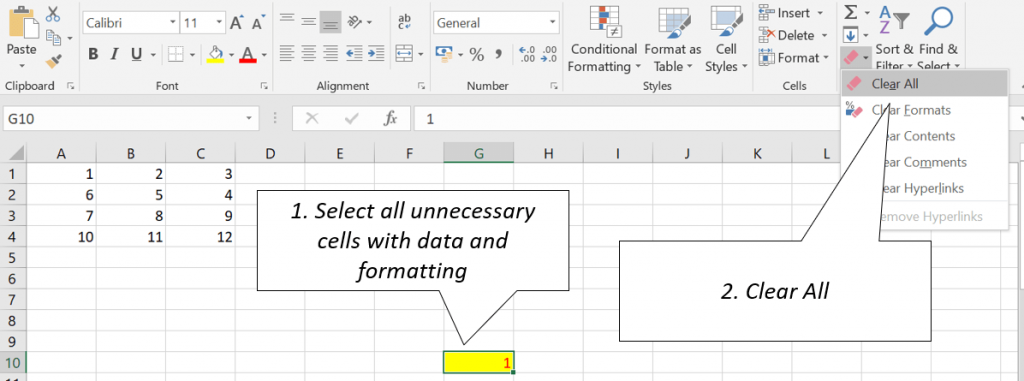
Task: Click the Delete cells button
Action: (793, 35)
